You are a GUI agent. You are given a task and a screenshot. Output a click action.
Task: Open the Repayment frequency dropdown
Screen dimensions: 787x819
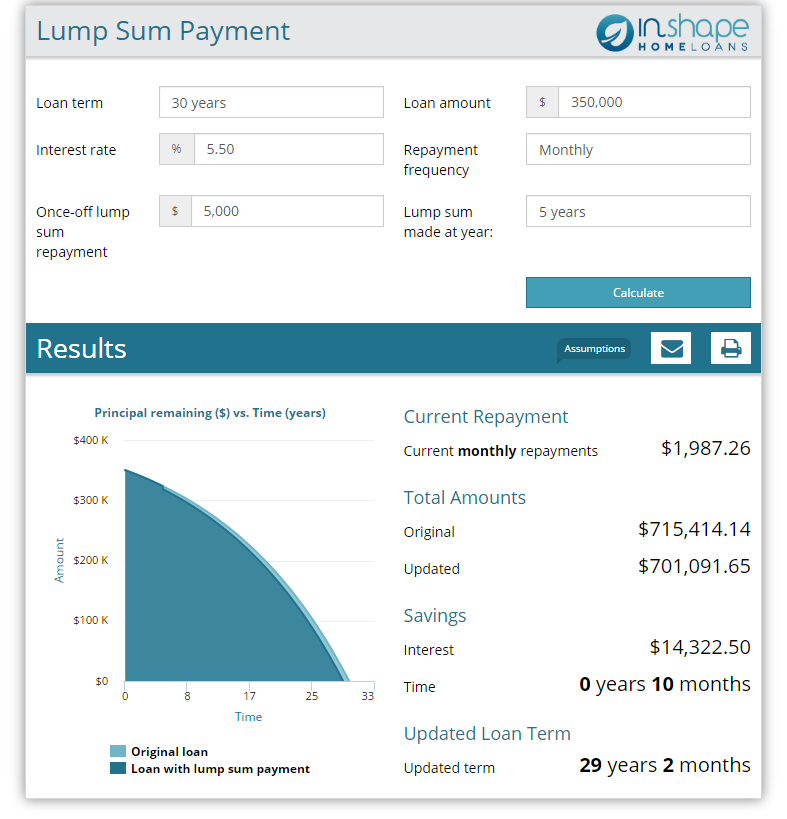point(638,149)
